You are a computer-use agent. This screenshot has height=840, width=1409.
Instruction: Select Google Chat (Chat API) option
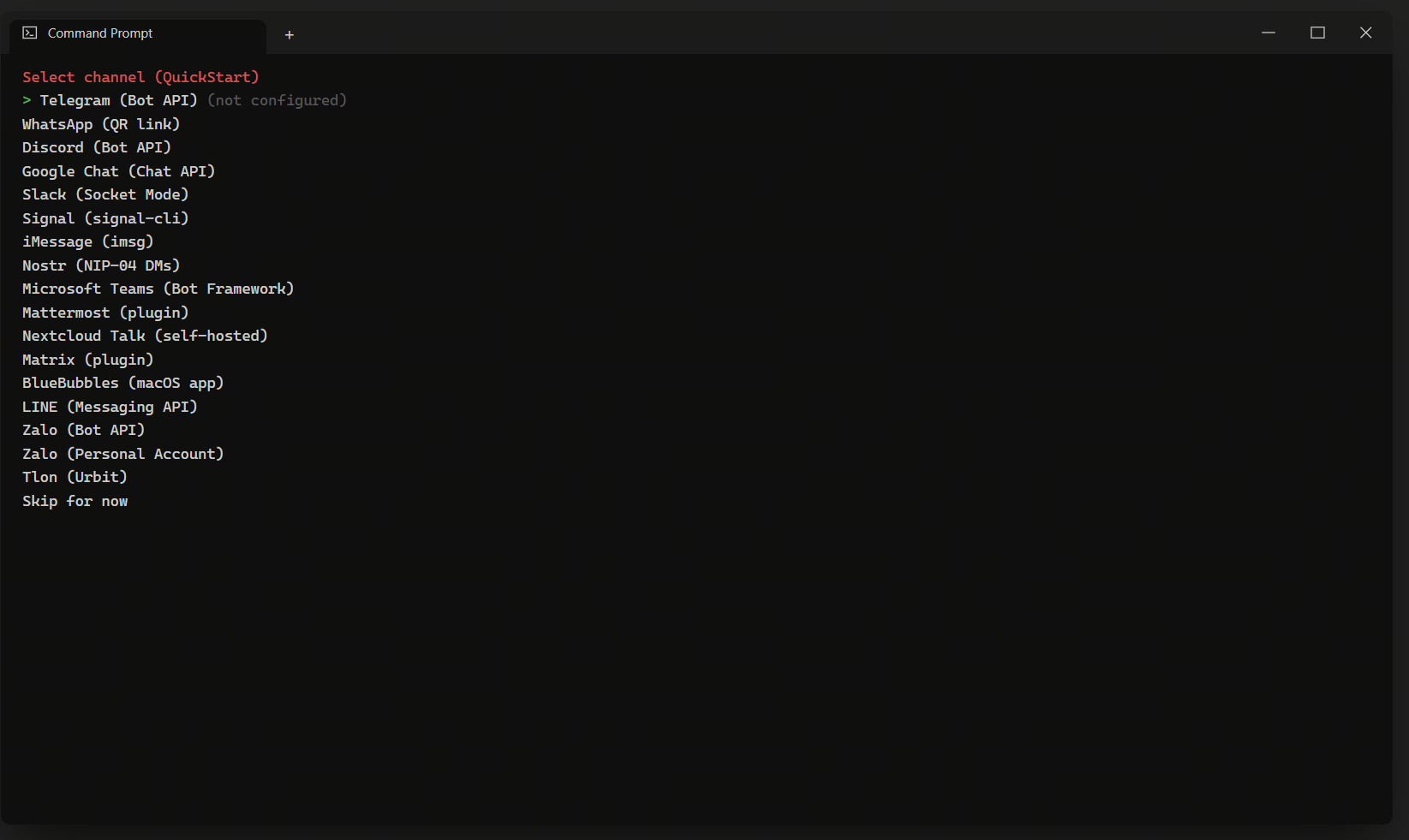(118, 171)
